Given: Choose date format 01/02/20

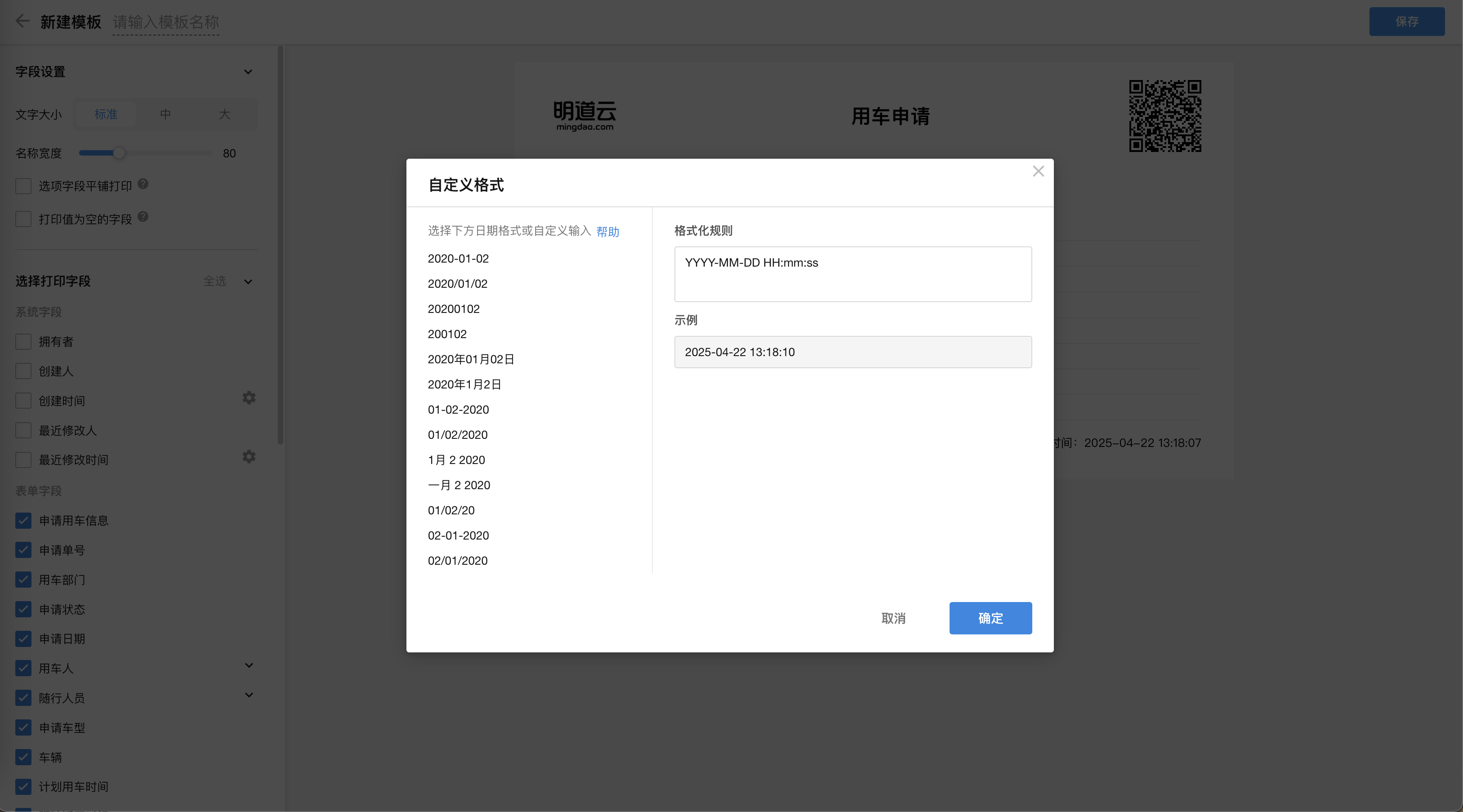Looking at the screenshot, I should tap(451, 510).
